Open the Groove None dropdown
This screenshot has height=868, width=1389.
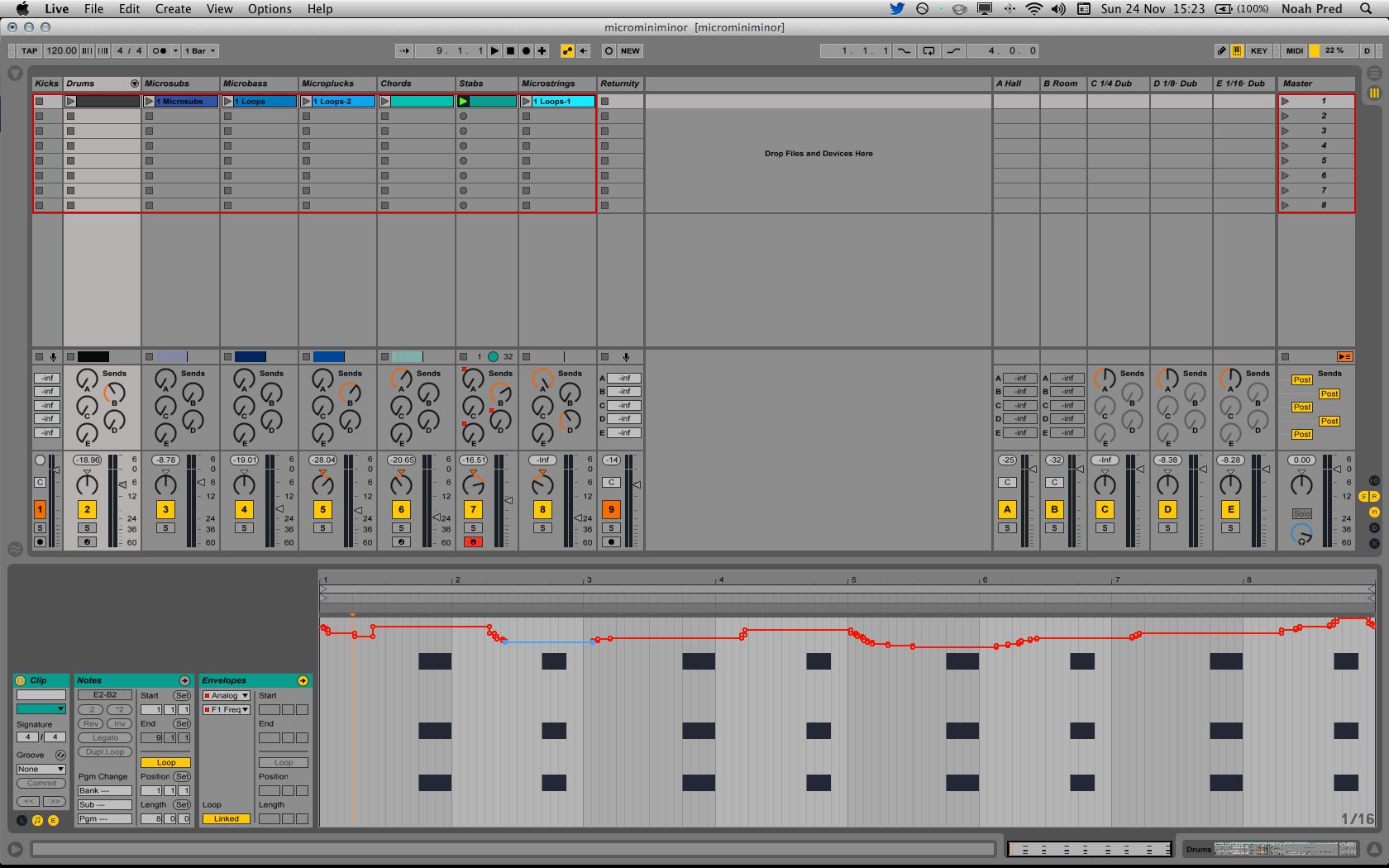[41, 769]
